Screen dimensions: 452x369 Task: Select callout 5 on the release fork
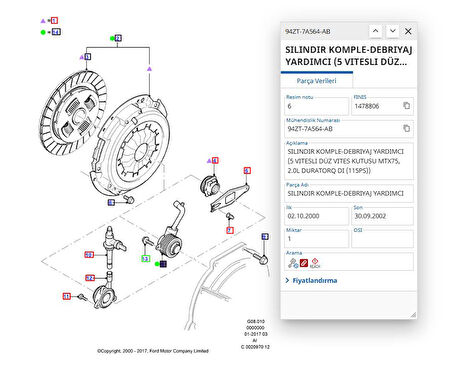tap(247, 171)
